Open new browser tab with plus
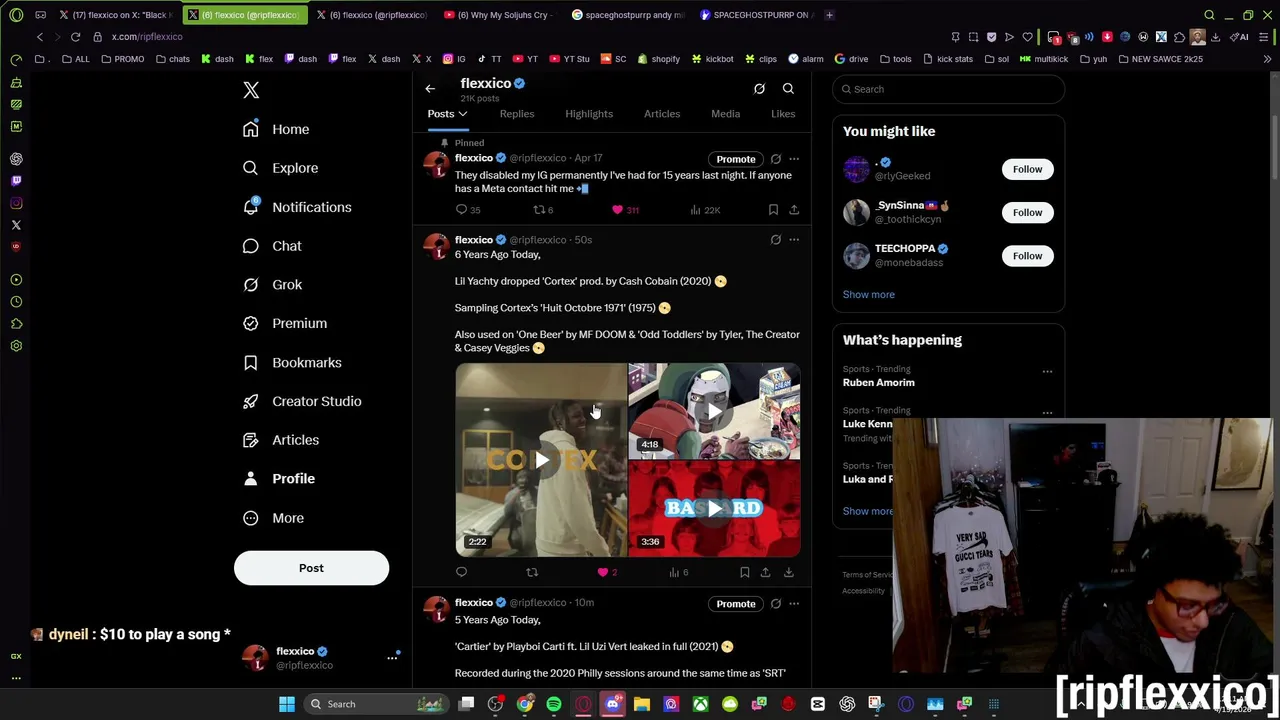The height and width of the screenshot is (720, 1280). (x=830, y=15)
